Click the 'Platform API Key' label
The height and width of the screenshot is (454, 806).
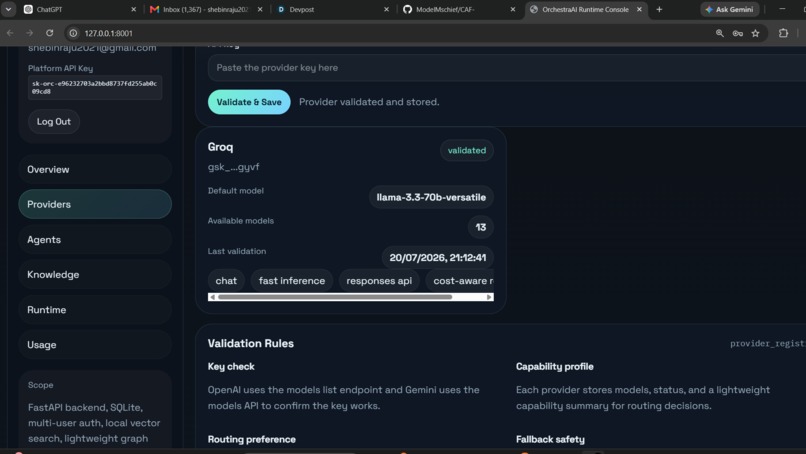(60, 68)
